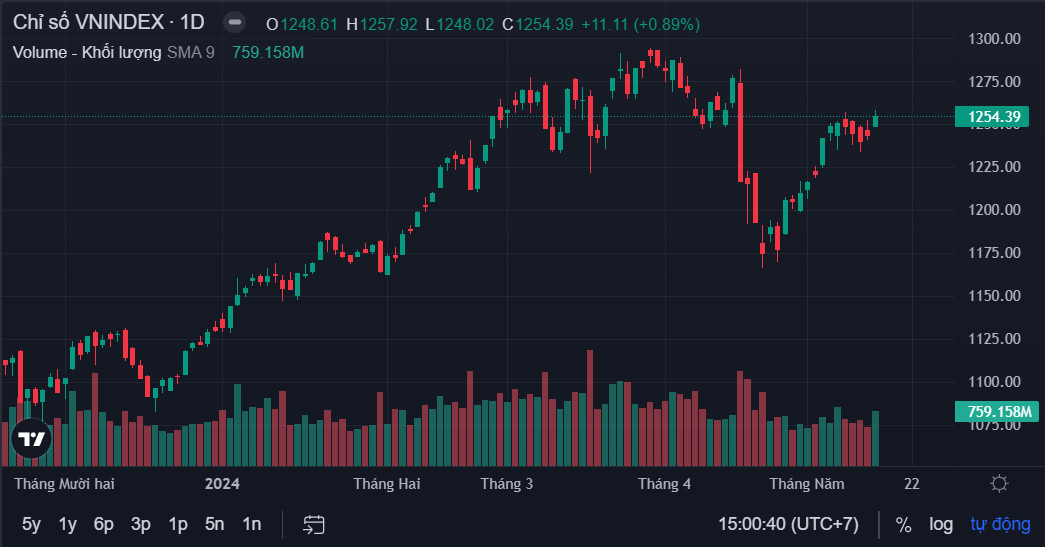Toggle percent scale mode
Image resolution: width=1045 pixels, height=547 pixels.
click(x=904, y=525)
